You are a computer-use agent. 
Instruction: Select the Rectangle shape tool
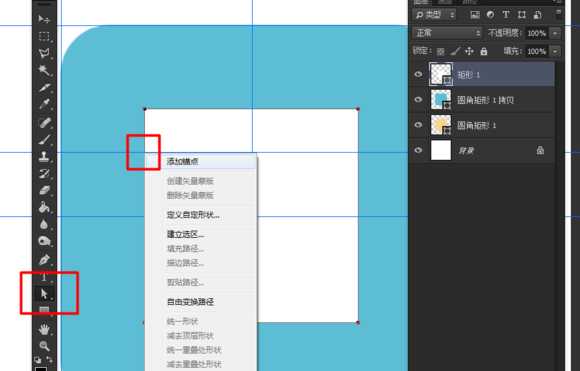[44, 310]
